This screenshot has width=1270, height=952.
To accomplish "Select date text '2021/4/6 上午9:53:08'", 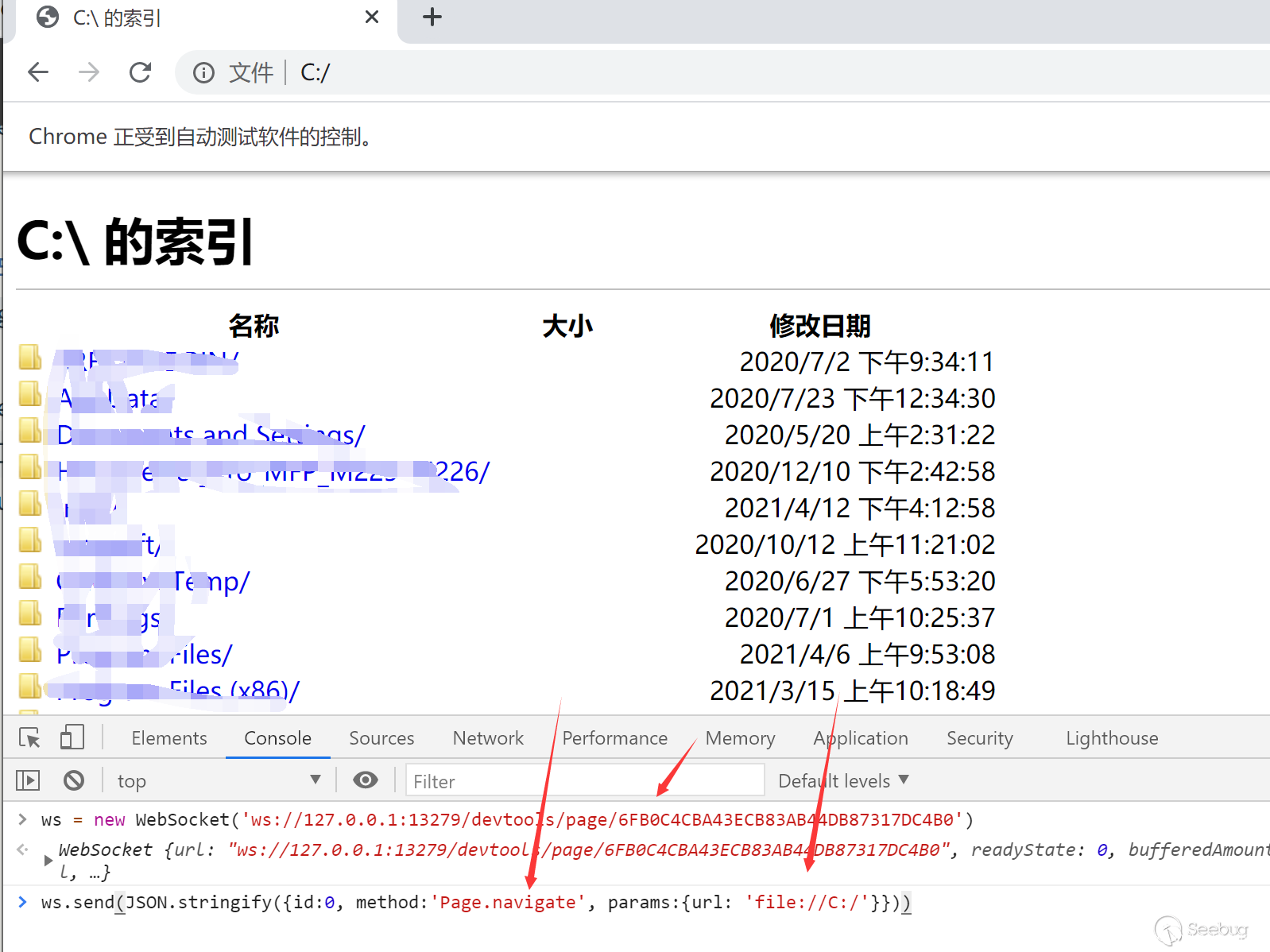I will tap(867, 654).
